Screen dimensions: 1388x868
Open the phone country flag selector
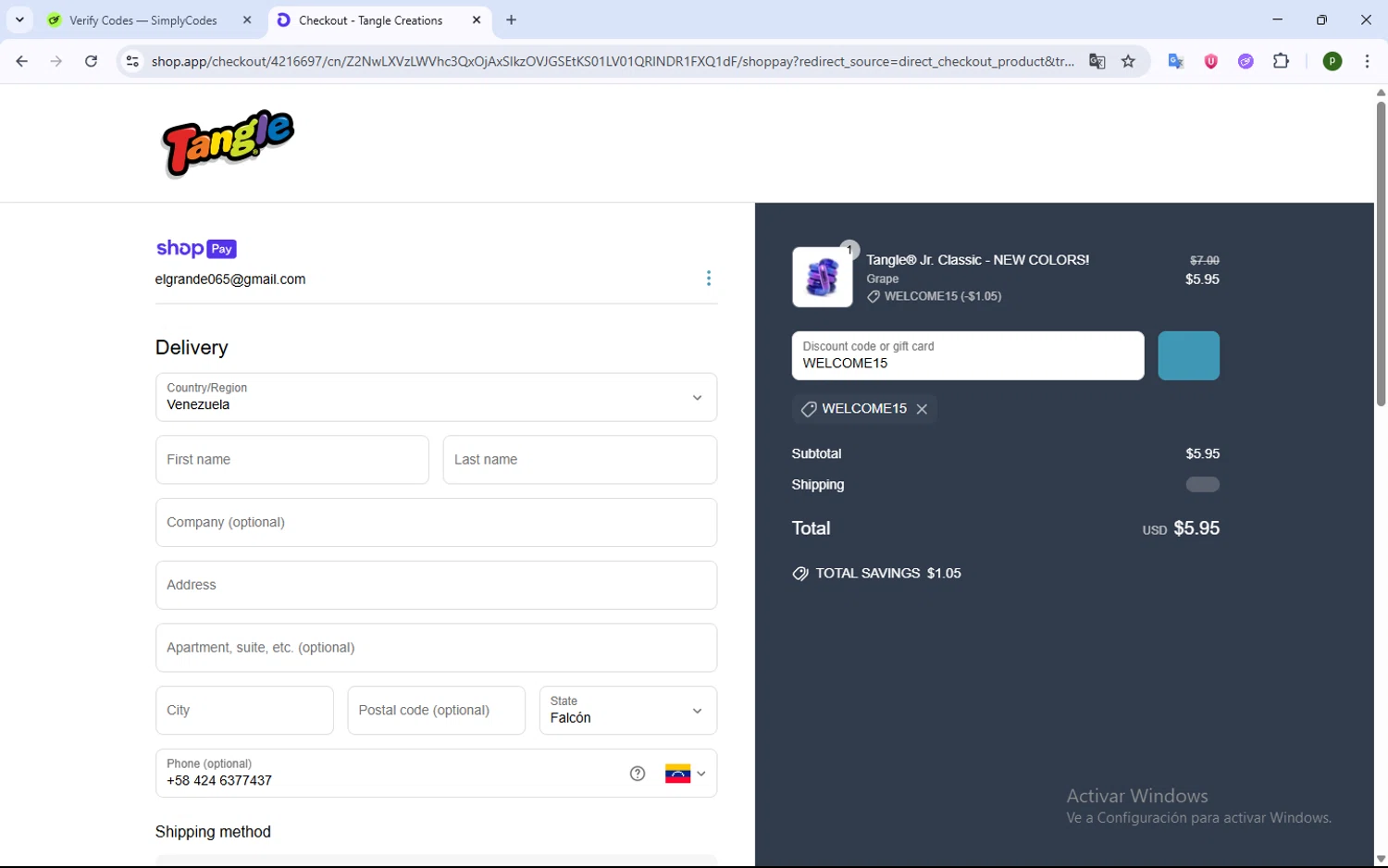click(x=686, y=774)
